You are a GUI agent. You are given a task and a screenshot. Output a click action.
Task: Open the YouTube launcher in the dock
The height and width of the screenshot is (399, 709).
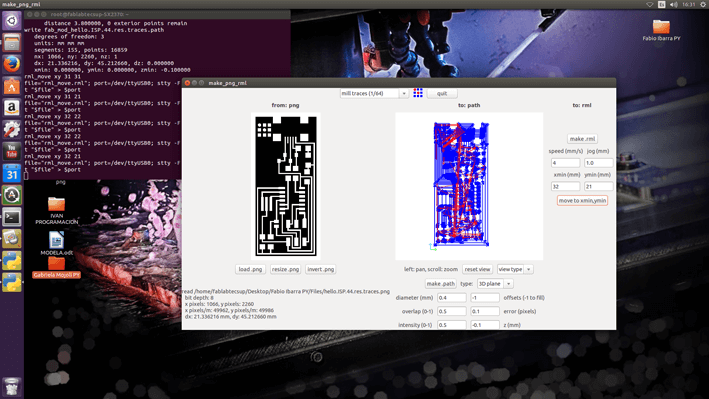pos(12,151)
